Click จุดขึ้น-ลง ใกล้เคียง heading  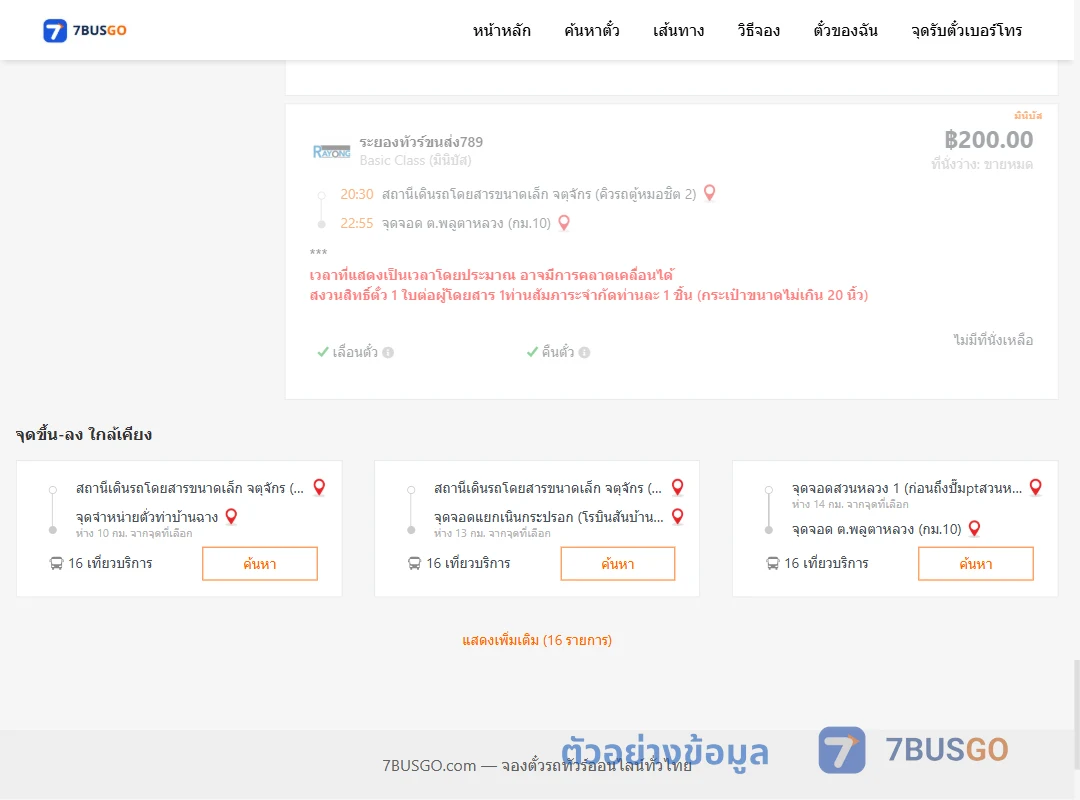[84, 434]
